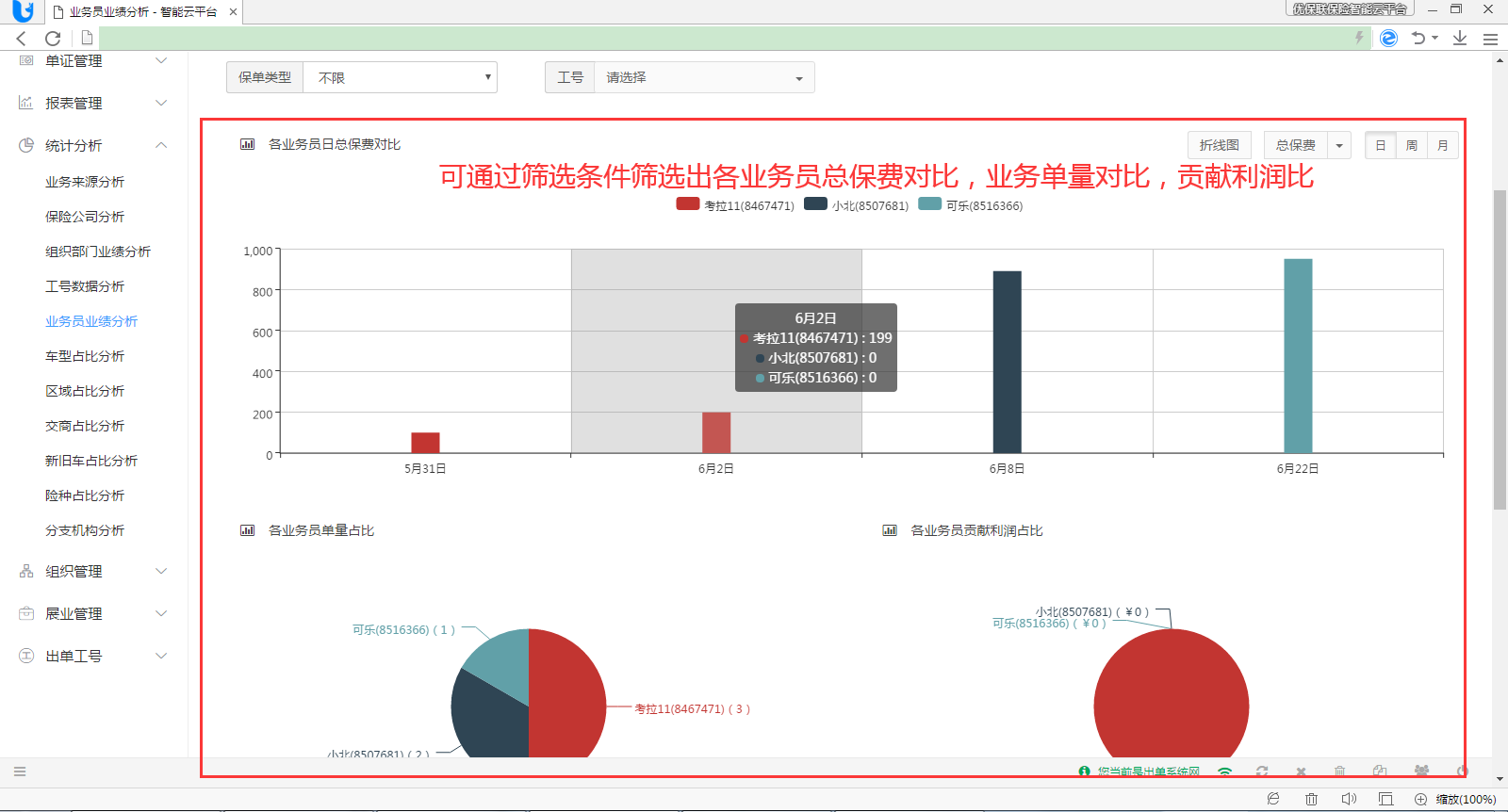
Task: Click the 总保费 button
Action: [x=1296, y=145]
